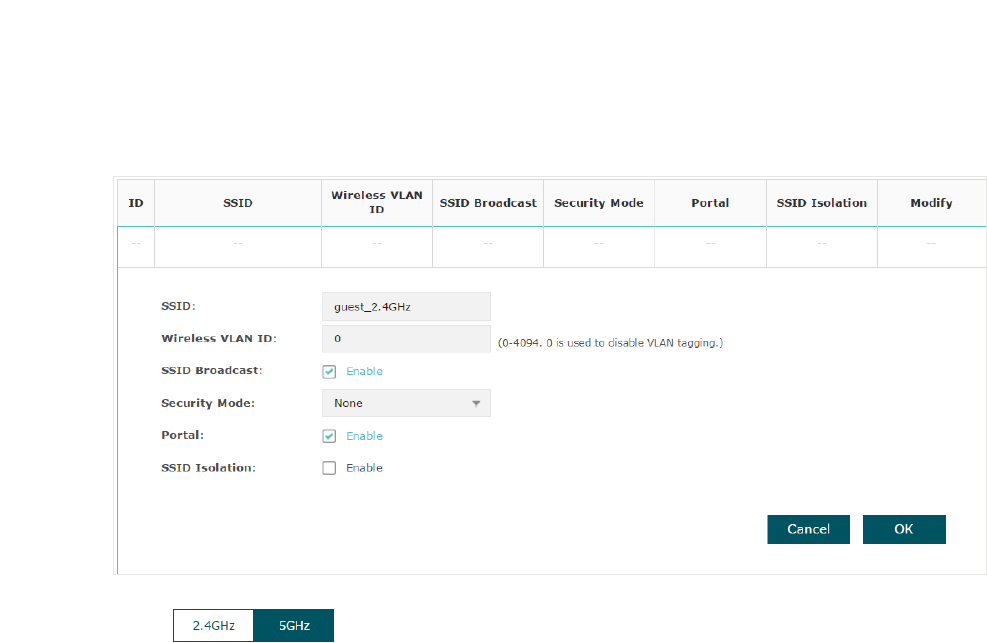
Task: Open the Security Mode dropdown
Action: 406,403
